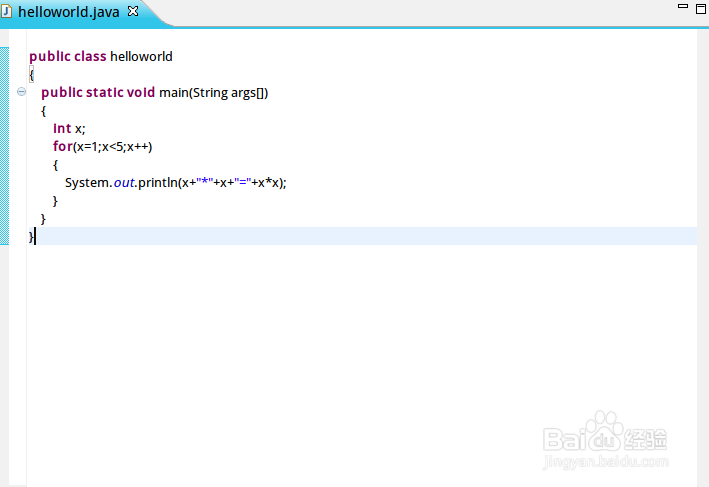
Task: Click the 'void' keyword
Action: [141, 93]
